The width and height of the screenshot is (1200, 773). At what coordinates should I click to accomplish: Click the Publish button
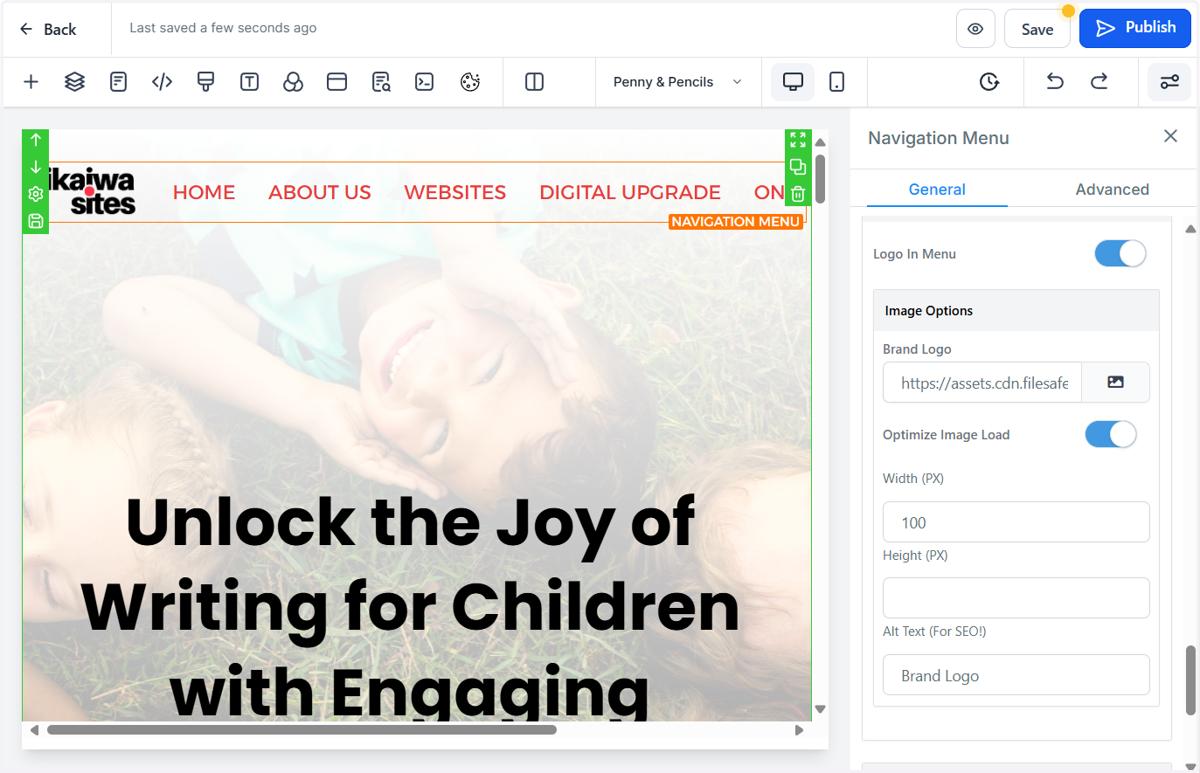[1135, 28]
